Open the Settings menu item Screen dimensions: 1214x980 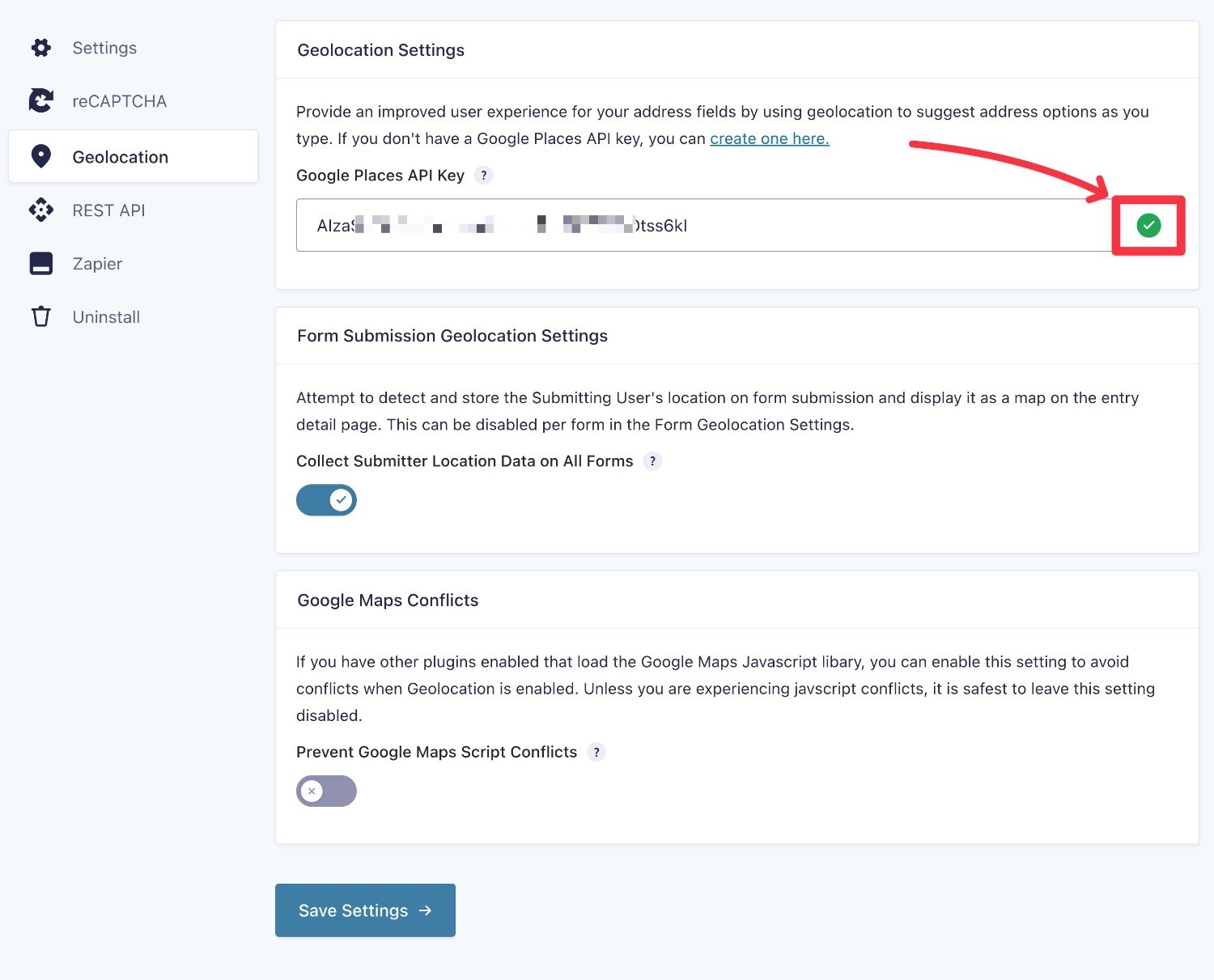click(x=104, y=48)
